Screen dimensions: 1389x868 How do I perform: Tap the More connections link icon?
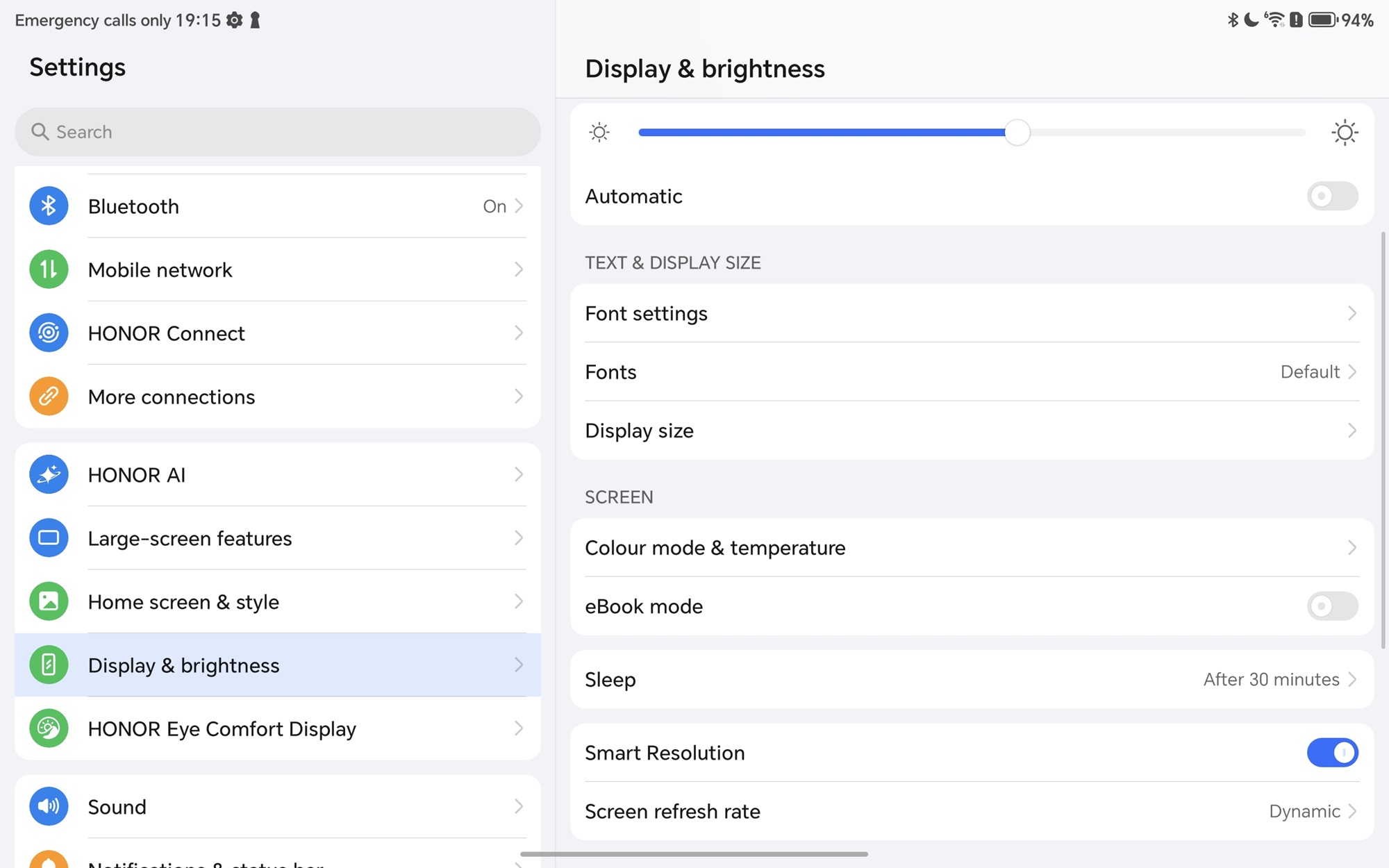coord(49,397)
